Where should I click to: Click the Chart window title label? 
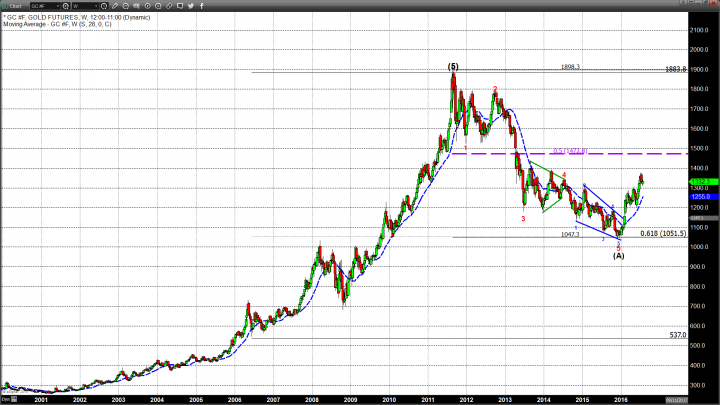click(16, 6)
